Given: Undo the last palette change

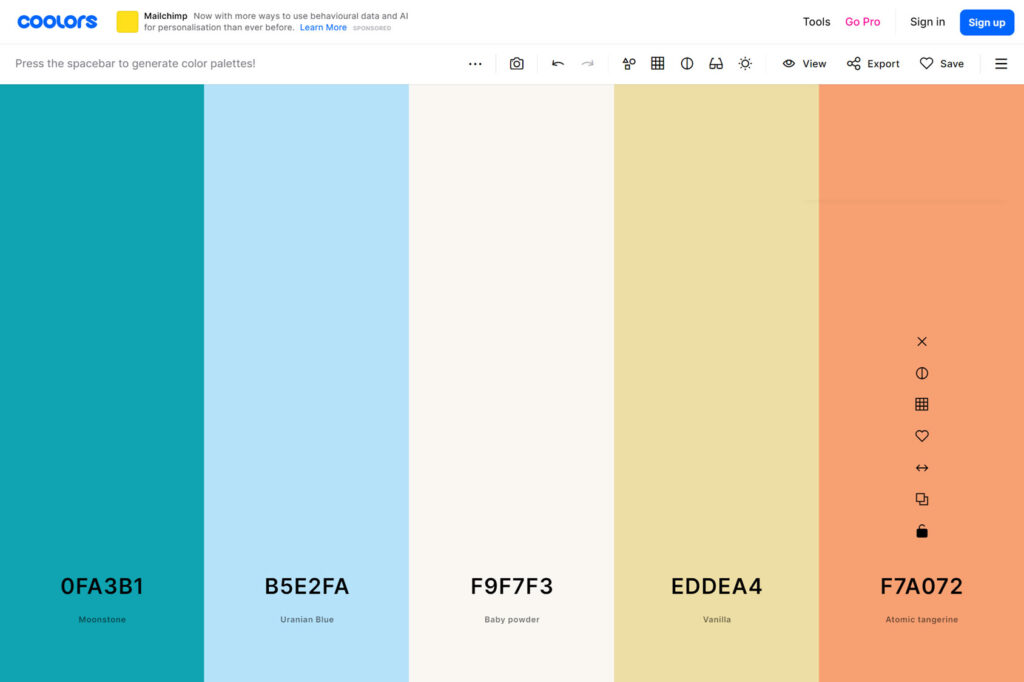Looking at the screenshot, I should tap(558, 63).
